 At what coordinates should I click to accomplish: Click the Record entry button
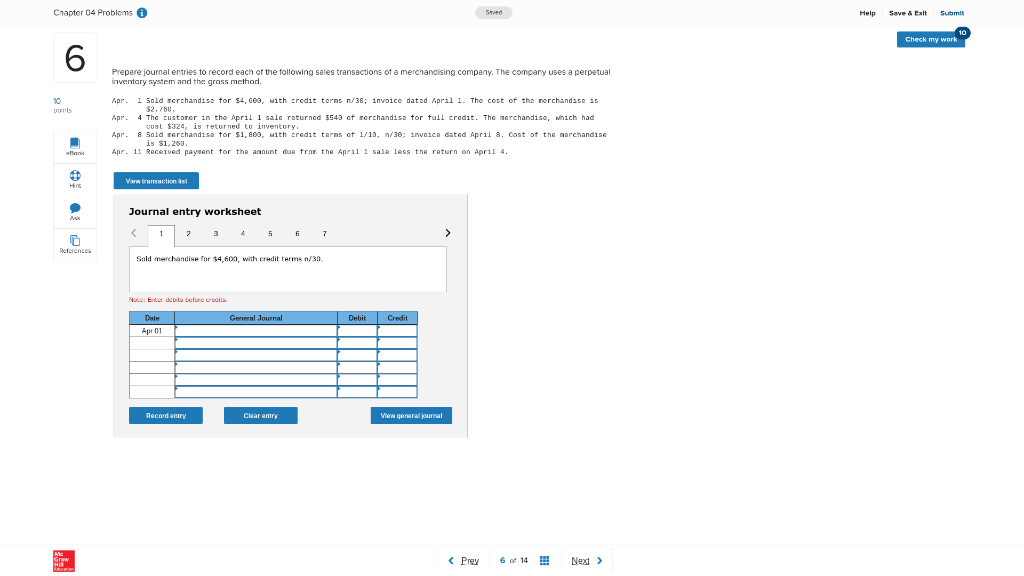(165, 415)
